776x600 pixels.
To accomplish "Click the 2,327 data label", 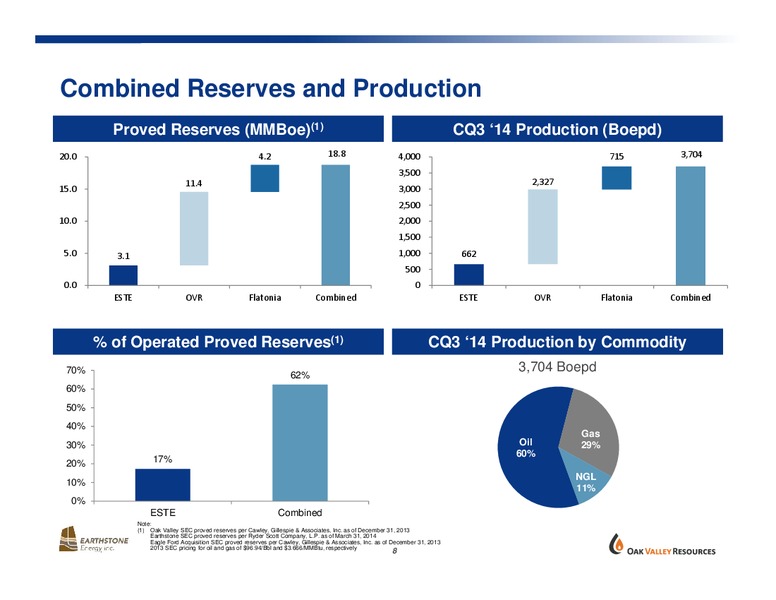I will (543, 182).
